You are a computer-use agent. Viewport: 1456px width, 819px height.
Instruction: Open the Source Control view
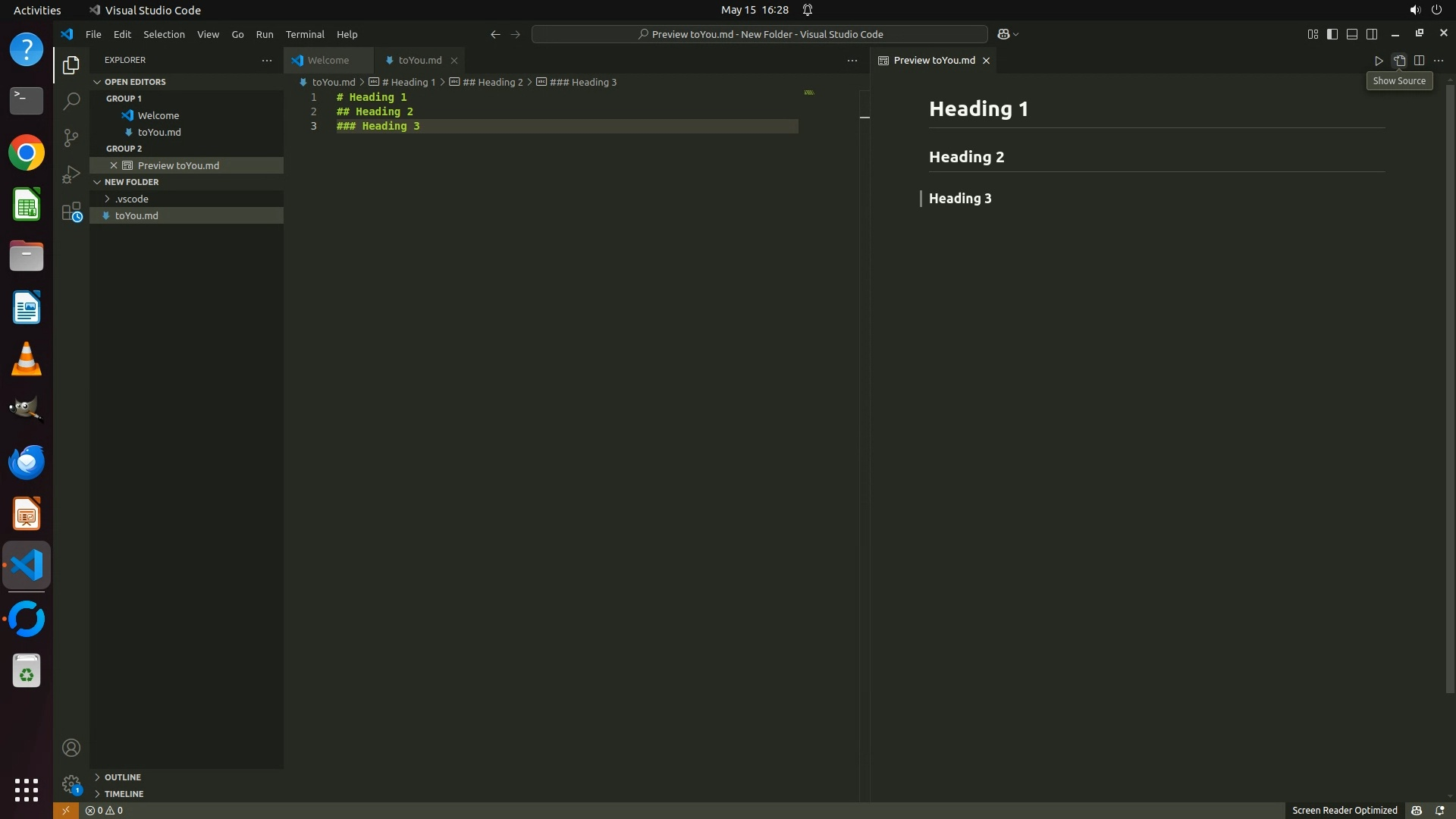tap(71, 137)
